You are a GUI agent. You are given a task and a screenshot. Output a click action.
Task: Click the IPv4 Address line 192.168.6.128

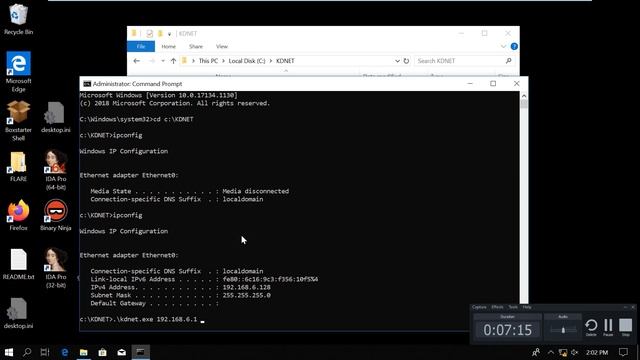[180, 287]
